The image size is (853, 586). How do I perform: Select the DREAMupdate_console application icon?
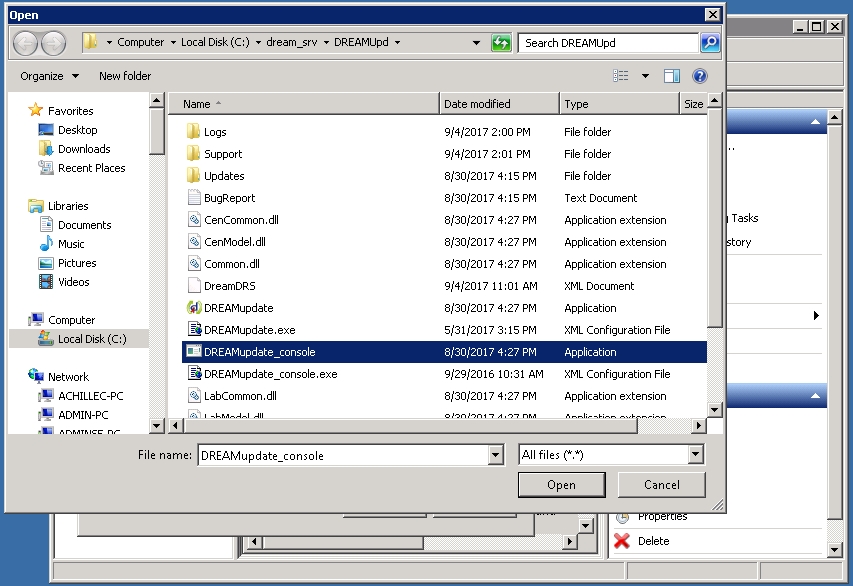(193, 351)
